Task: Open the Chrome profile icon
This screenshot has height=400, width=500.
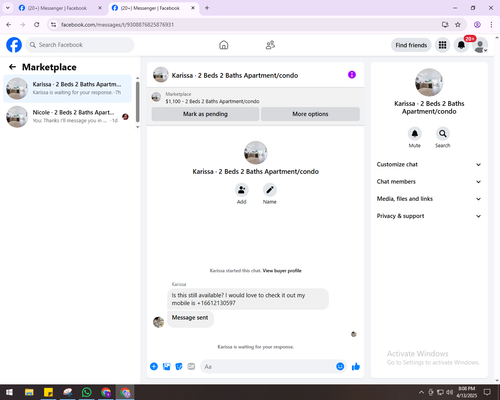Action: pos(477,25)
